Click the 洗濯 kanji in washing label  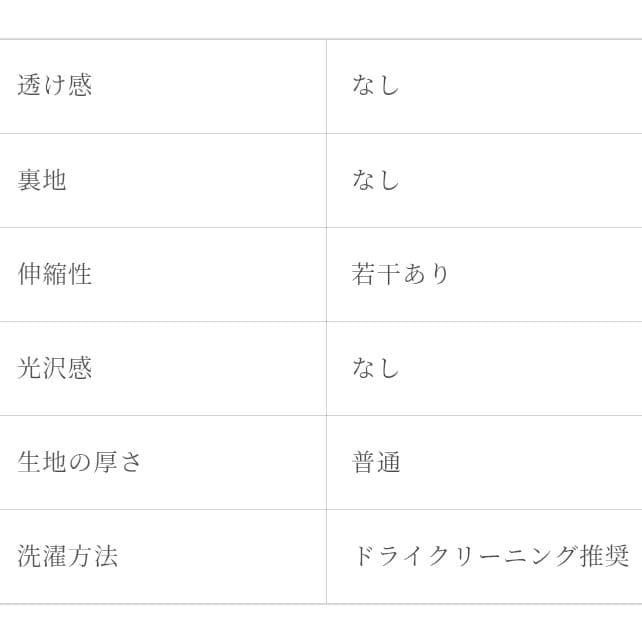tap(42, 556)
